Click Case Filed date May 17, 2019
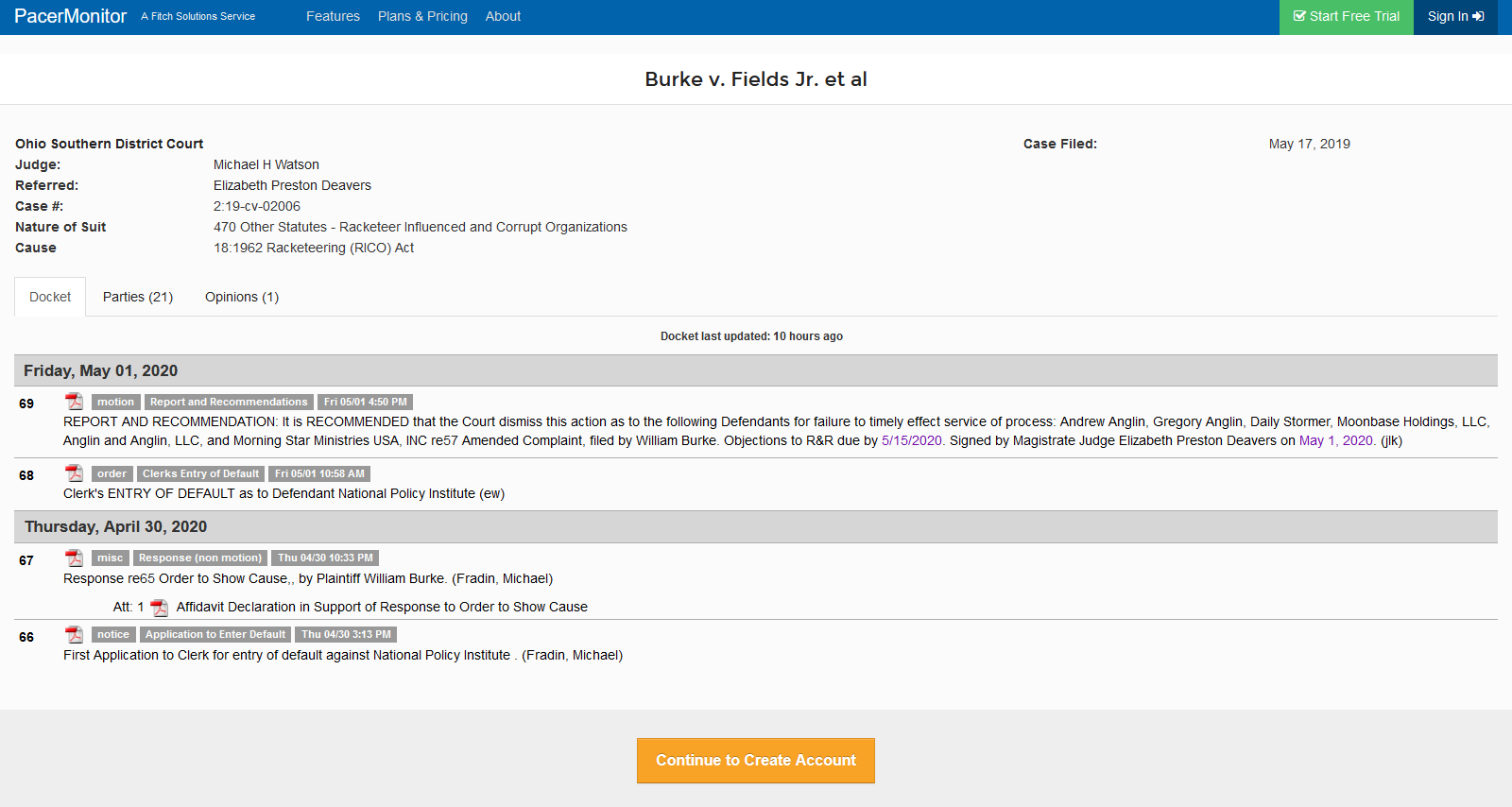This screenshot has width=1512, height=807. (1310, 144)
